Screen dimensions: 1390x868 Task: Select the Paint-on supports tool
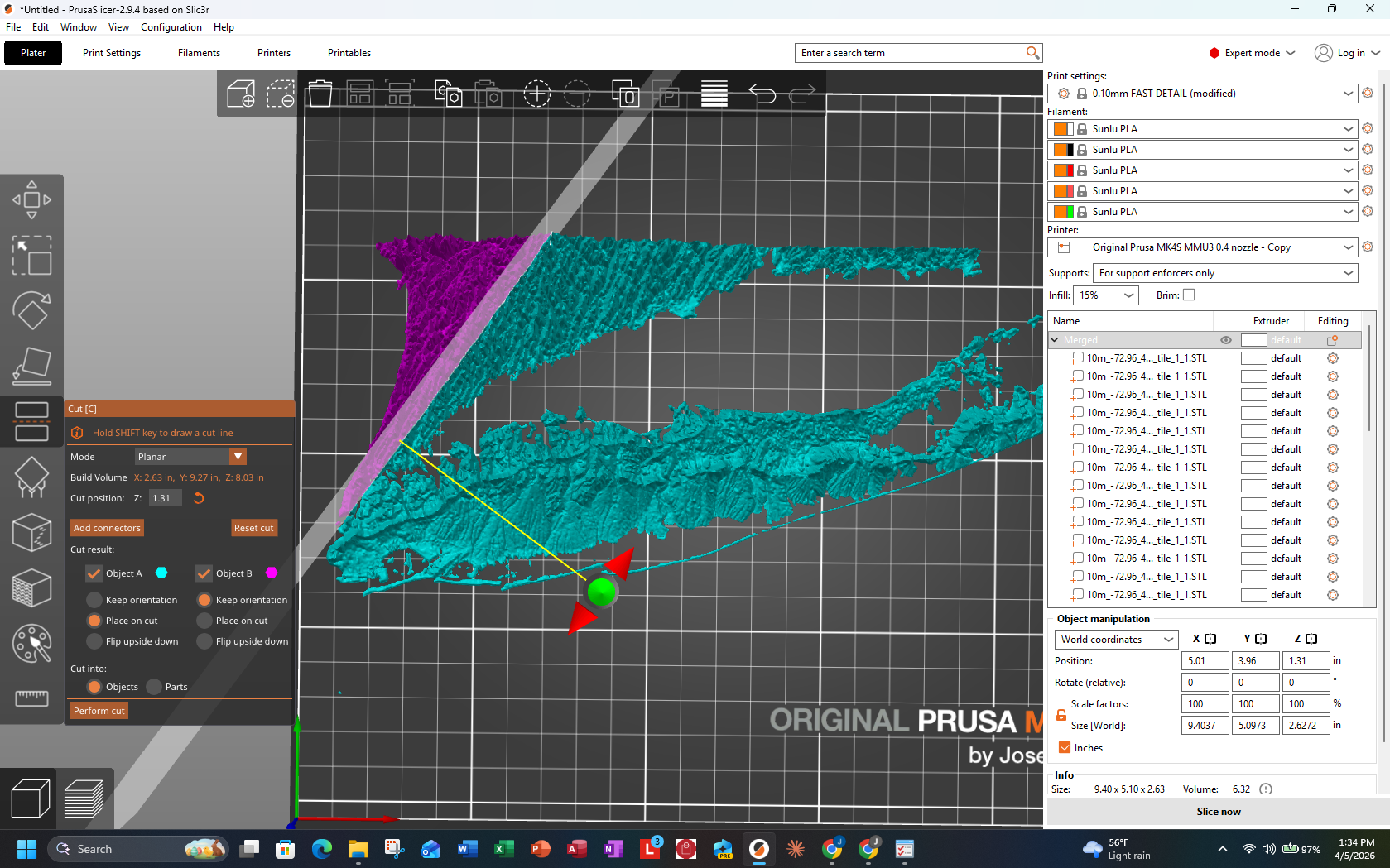[31, 477]
